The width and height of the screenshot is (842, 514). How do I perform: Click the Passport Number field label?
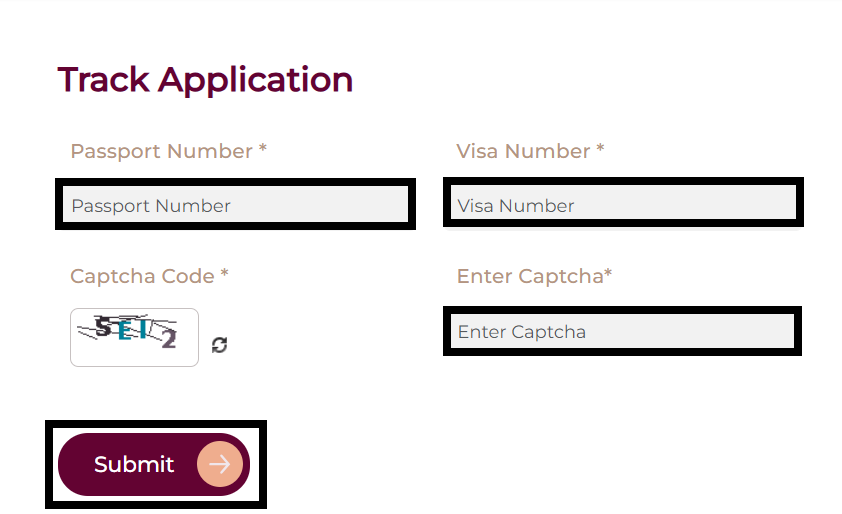click(x=161, y=151)
